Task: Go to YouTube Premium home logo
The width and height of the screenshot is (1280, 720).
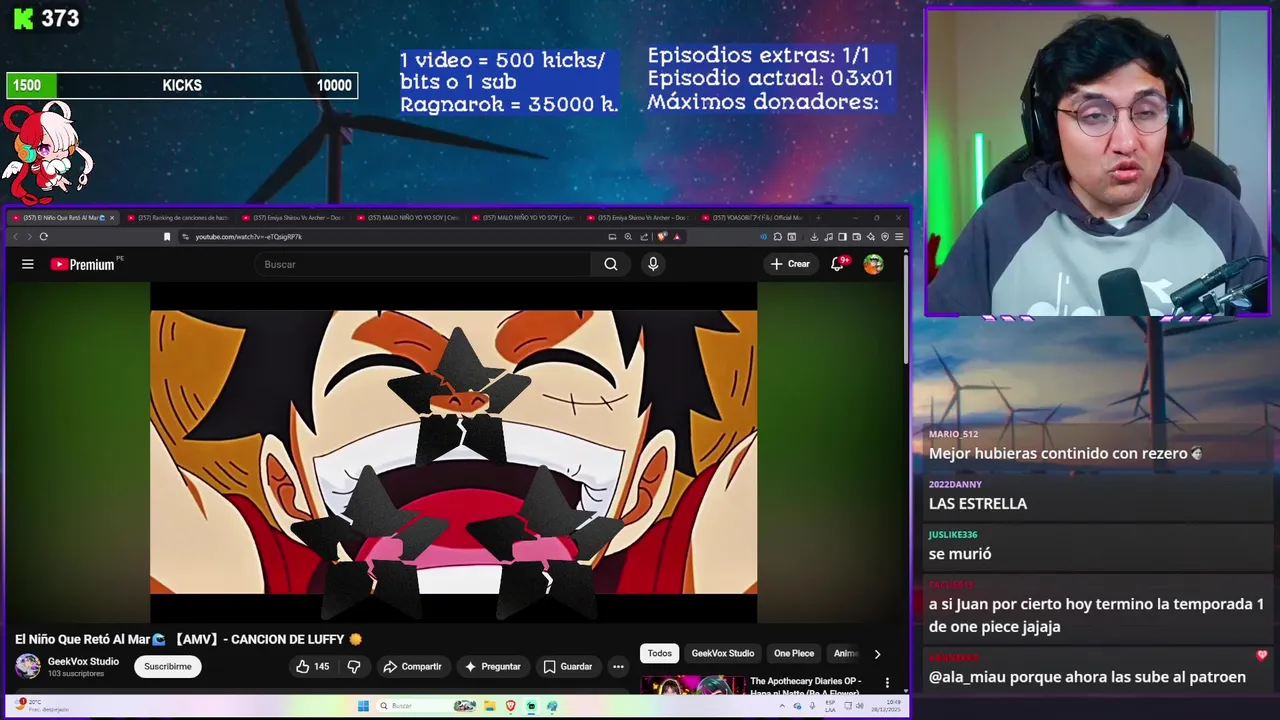Action: point(84,264)
